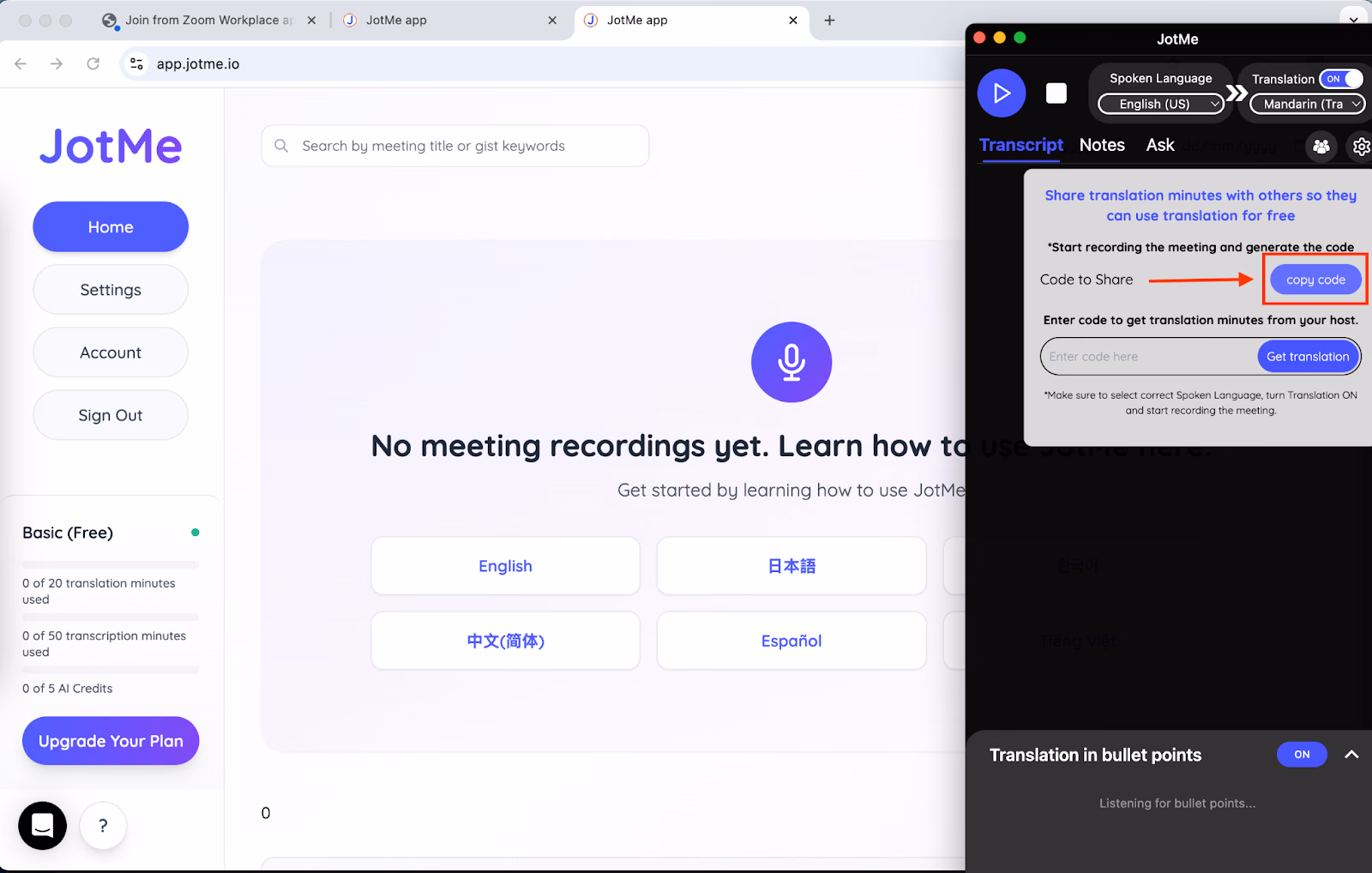Switch to the Ask tab
Image resolution: width=1372 pixels, height=873 pixels.
click(x=1160, y=145)
